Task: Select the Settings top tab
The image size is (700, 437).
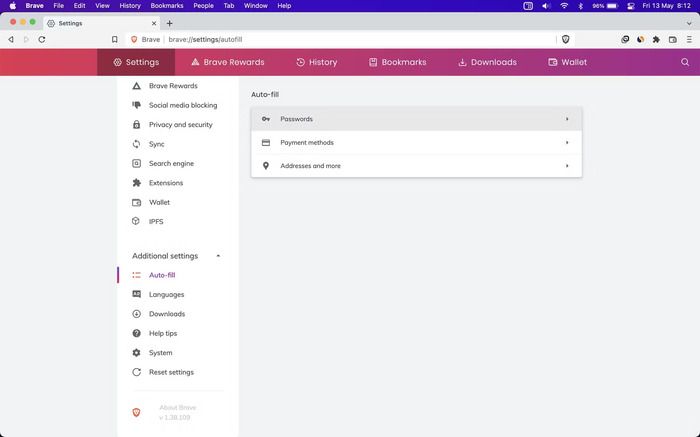Action: click(x=136, y=62)
